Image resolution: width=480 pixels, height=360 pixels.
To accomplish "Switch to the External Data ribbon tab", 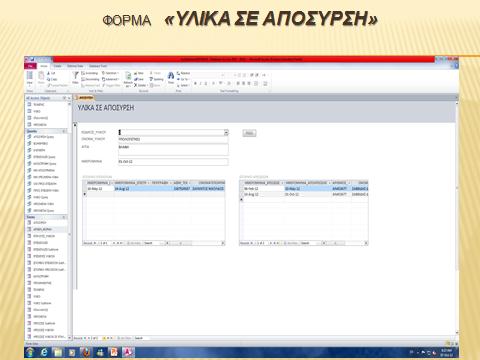I will point(75,66).
